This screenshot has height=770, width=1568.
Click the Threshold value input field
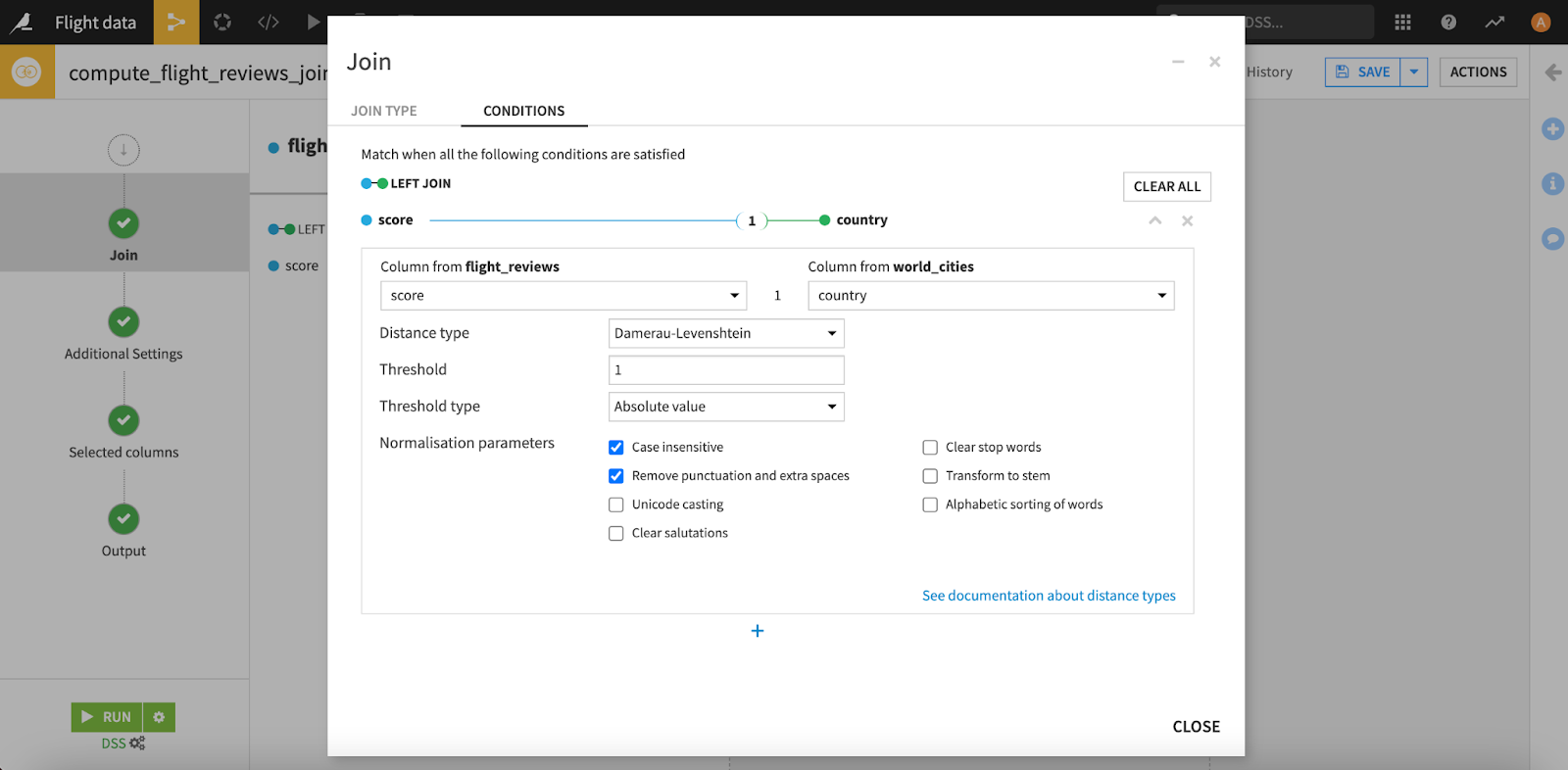click(x=725, y=369)
